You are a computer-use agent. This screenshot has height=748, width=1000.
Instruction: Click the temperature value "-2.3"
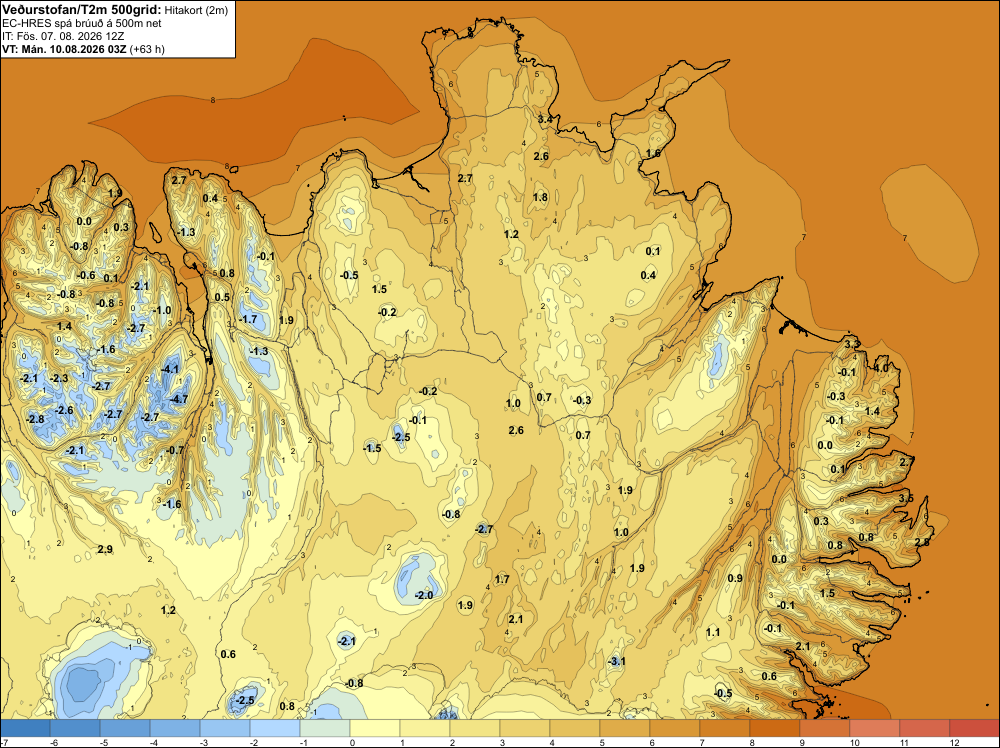[59, 378]
